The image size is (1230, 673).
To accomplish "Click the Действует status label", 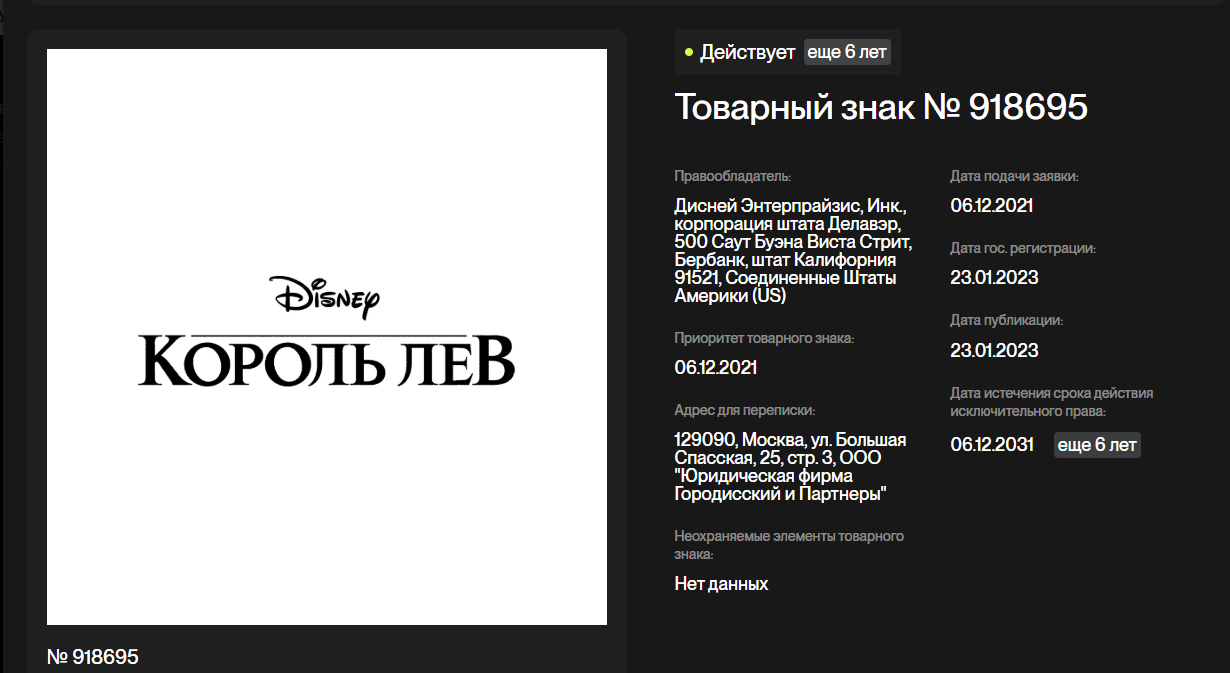I will pyautogui.click(x=747, y=52).
